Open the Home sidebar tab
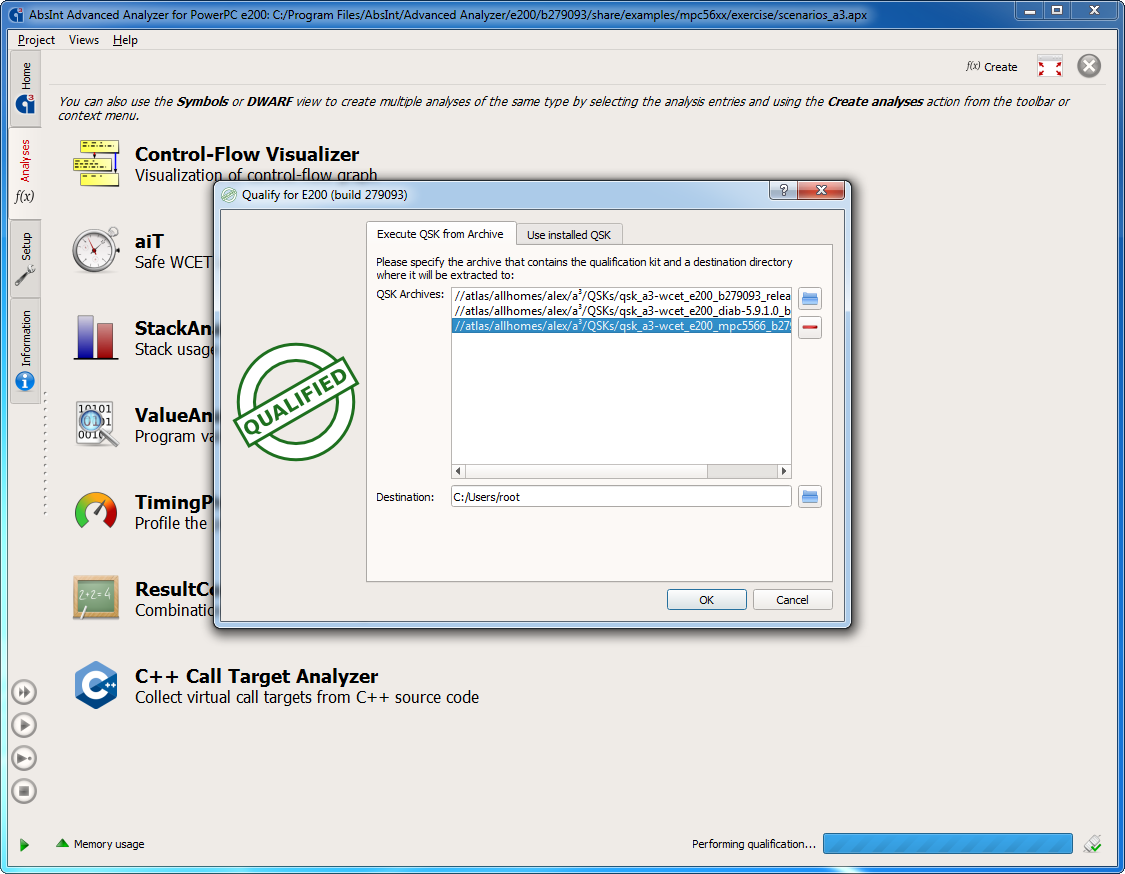1125x874 pixels. point(26,87)
